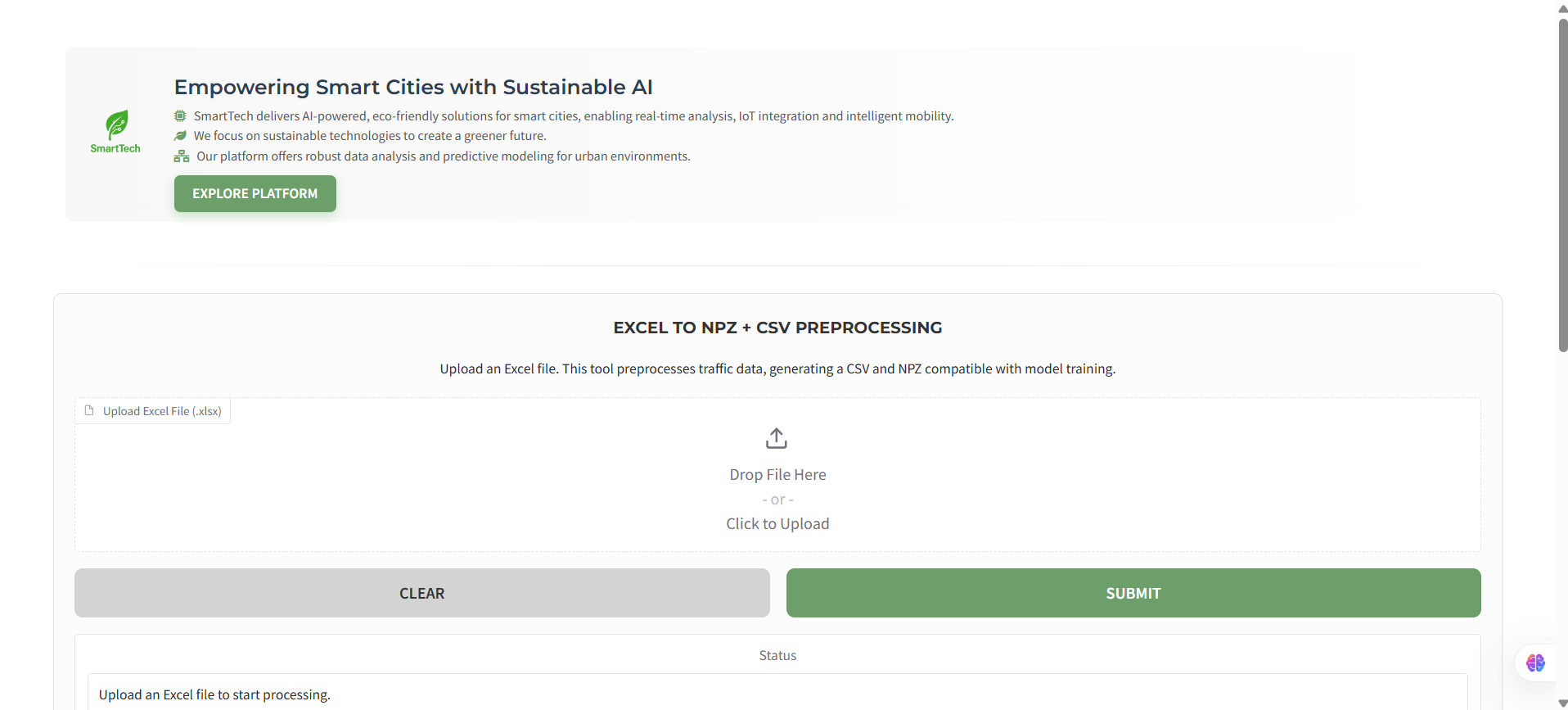Click the Upload Excel File (.xlsx) label
This screenshot has width=1568, height=710.
162,411
